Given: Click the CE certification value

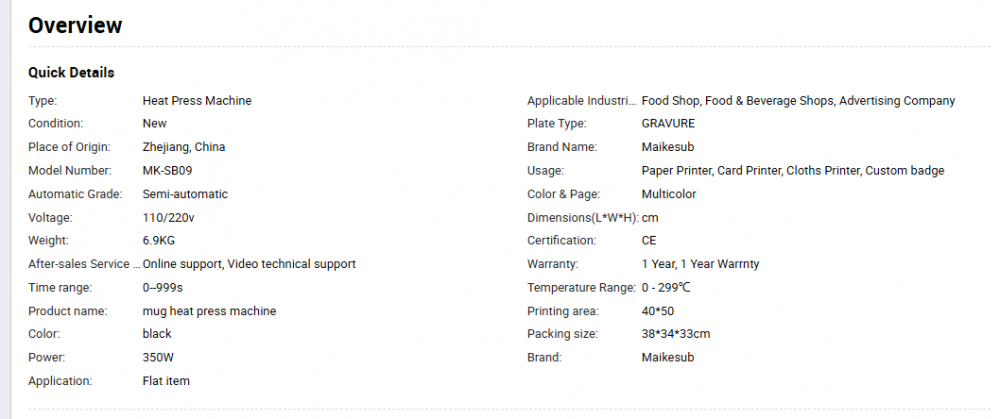Looking at the screenshot, I should [x=650, y=241].
